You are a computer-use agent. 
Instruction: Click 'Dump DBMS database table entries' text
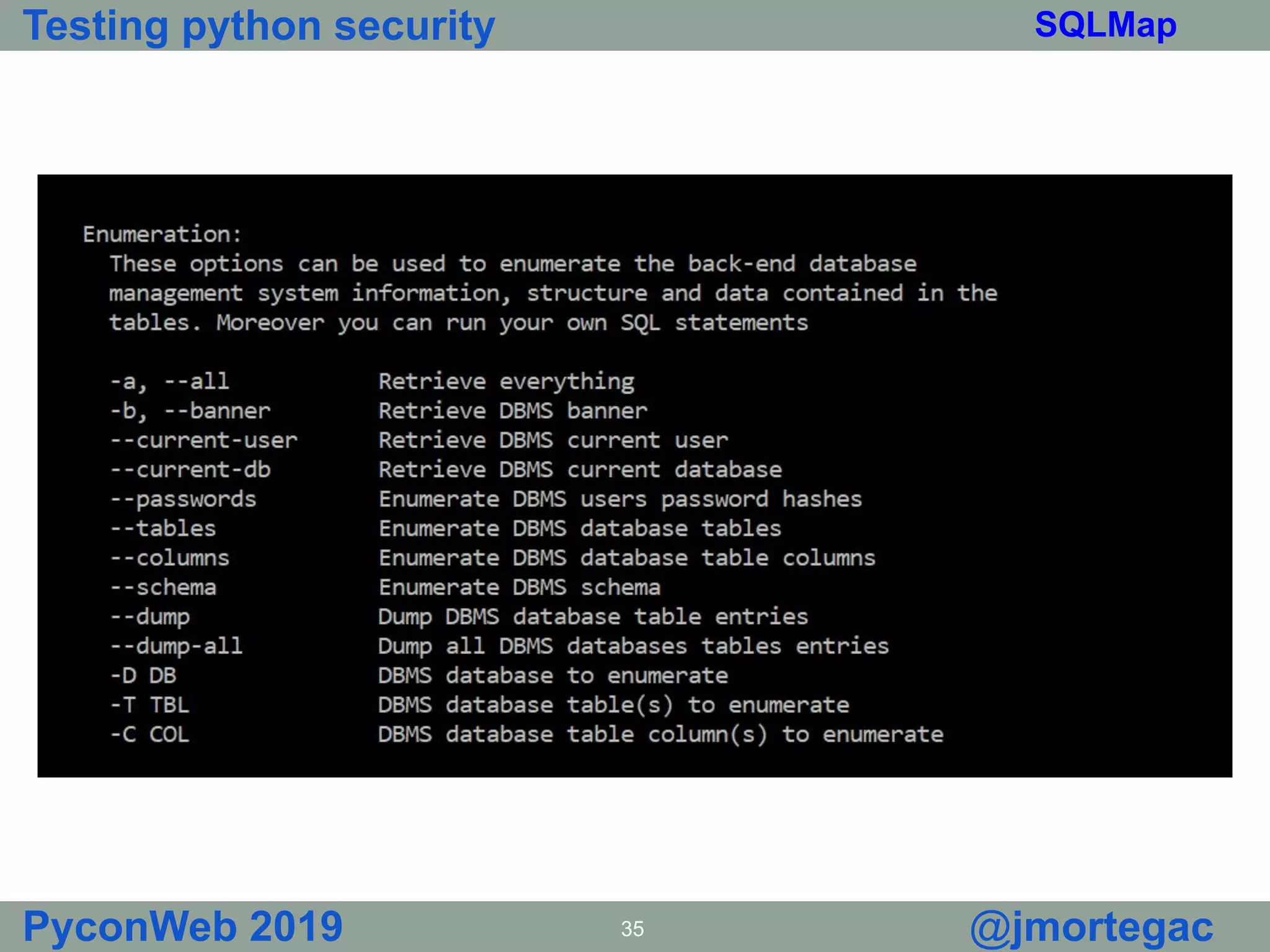pyautogui.click(x=593, y=617)
